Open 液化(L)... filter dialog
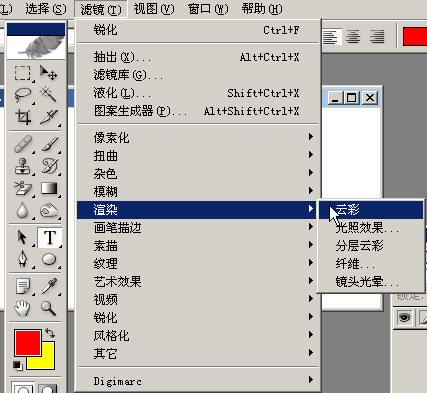 pos(197,93)
